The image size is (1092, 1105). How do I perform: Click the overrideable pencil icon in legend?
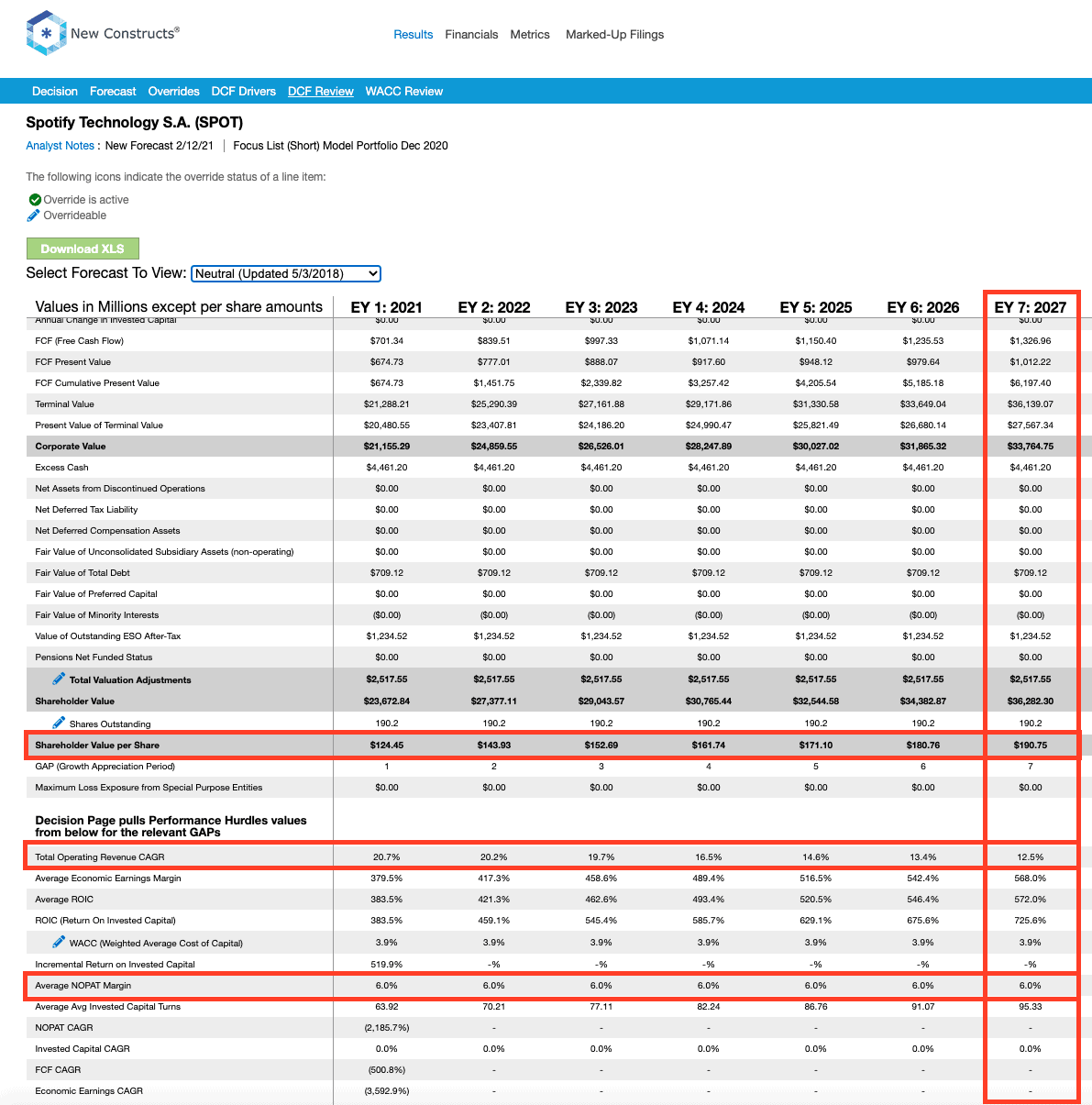(x=34, y=215)
